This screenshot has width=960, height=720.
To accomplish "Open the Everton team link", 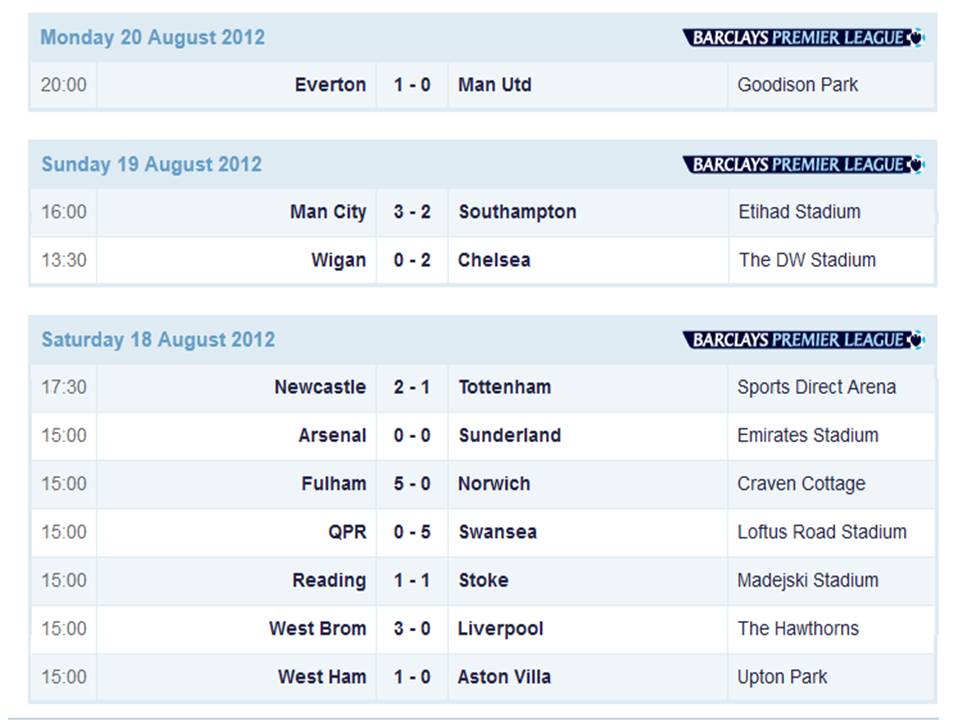I will pos(330,84).
